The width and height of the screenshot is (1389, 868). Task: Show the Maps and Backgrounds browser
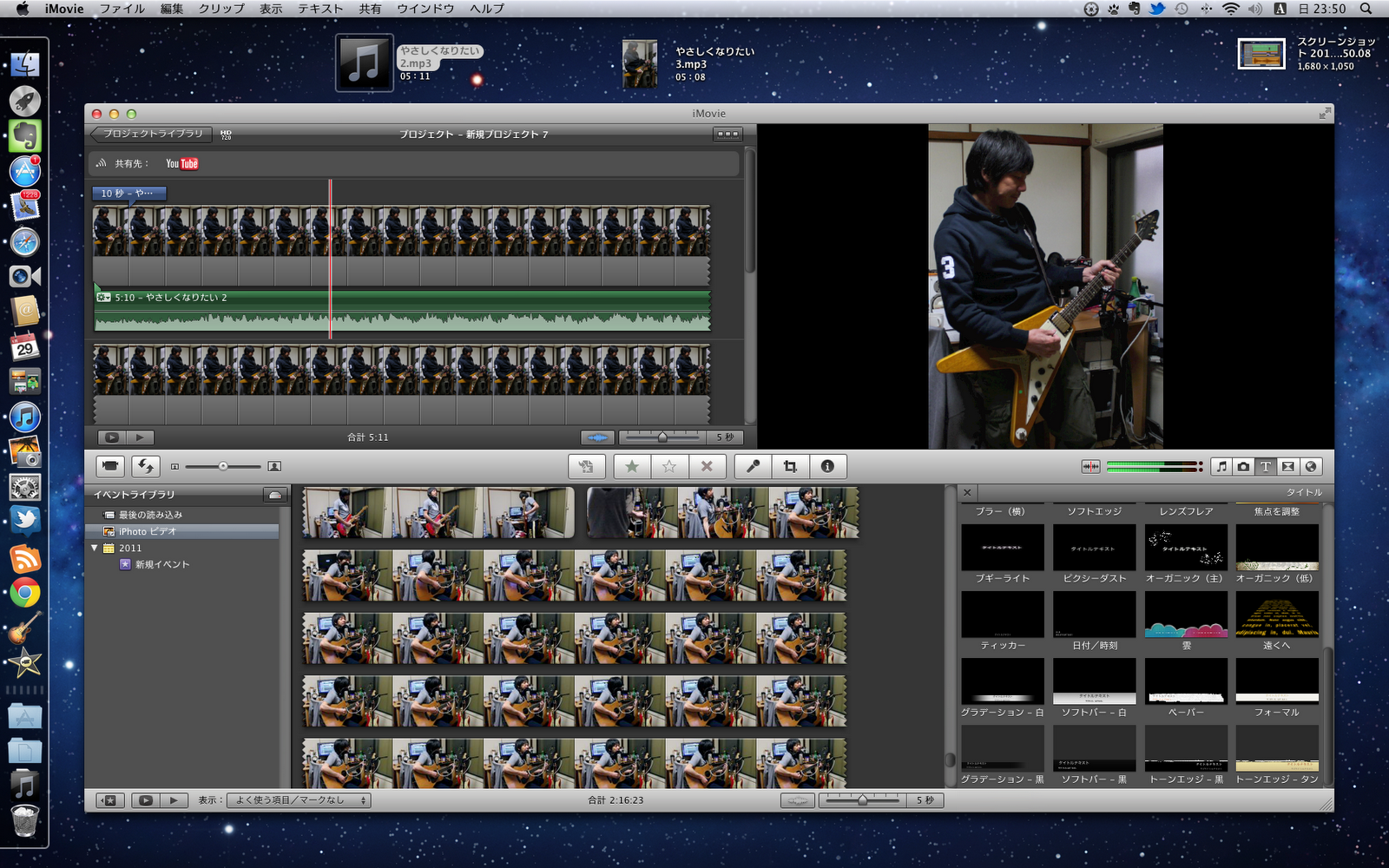[1311, 466]
